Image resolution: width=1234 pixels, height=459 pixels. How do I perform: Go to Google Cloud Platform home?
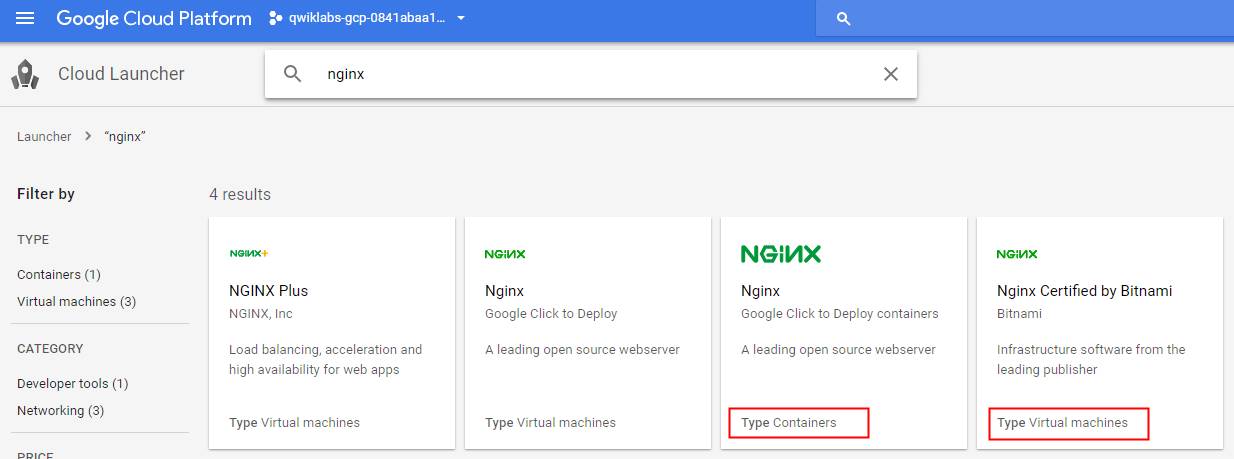pyautogui.click(x=154, y=19)
